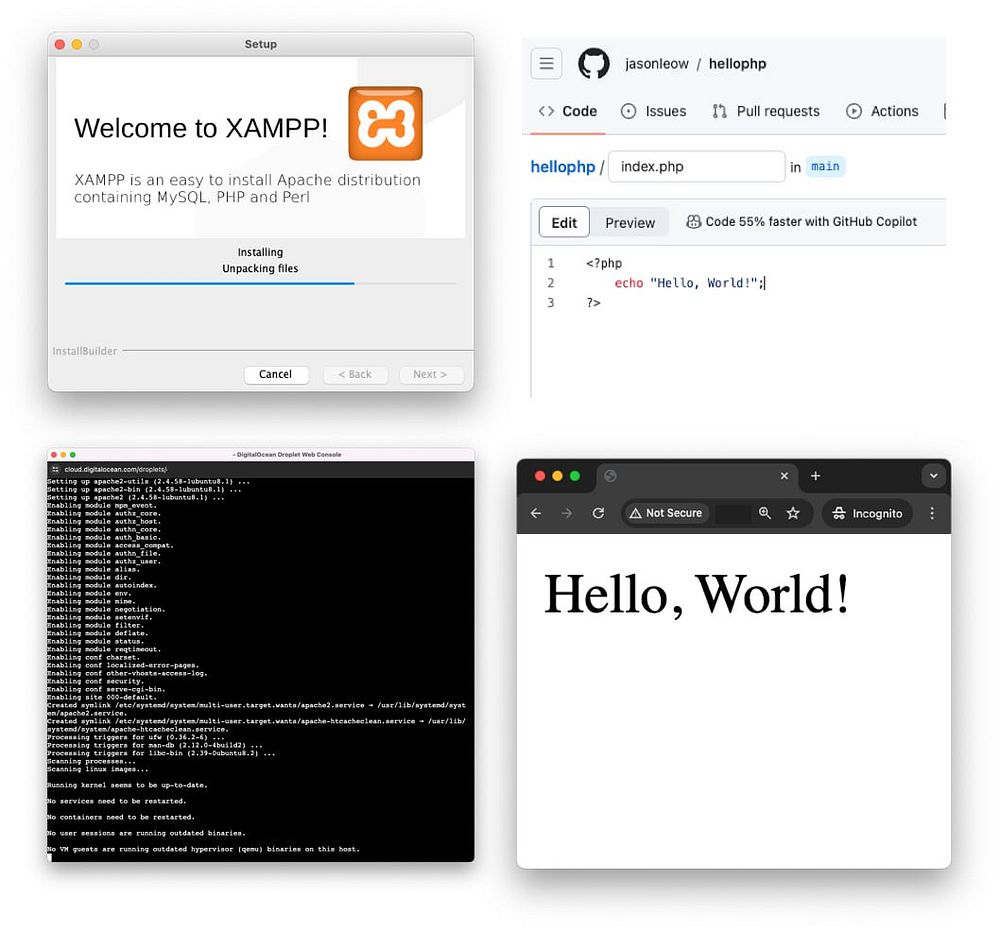Click the jasonleow user link
The width and height of the screenshot is (1000, 933).
[x=657, y=64]
